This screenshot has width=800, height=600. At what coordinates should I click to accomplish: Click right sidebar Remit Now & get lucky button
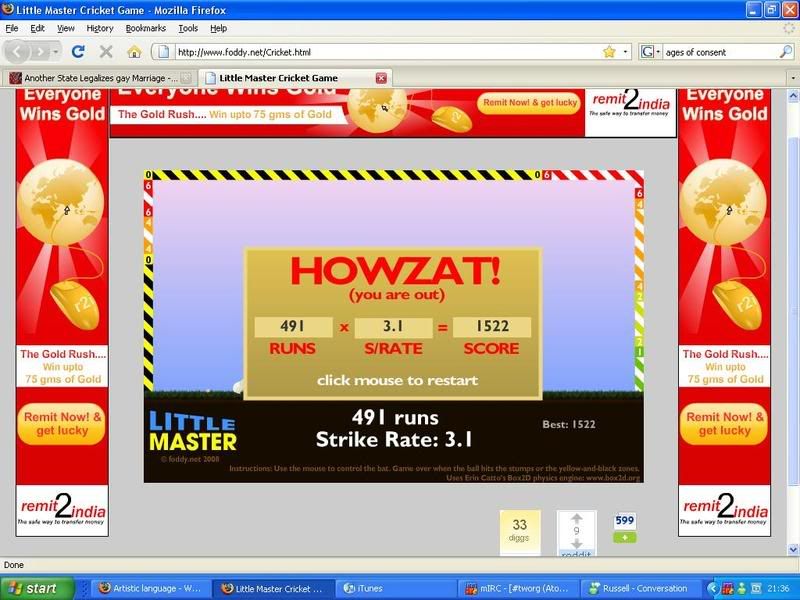point(724,423)
